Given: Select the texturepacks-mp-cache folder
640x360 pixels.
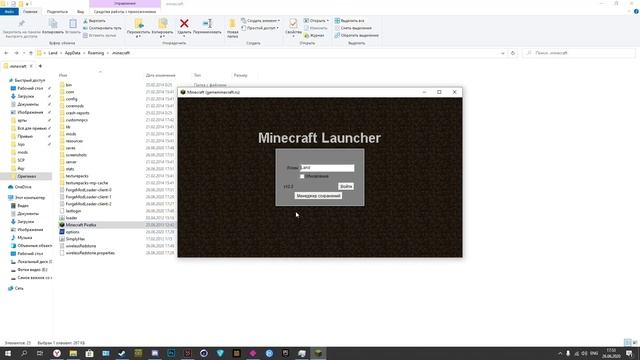Looking at the screenshot, I should tap(87, 183).
